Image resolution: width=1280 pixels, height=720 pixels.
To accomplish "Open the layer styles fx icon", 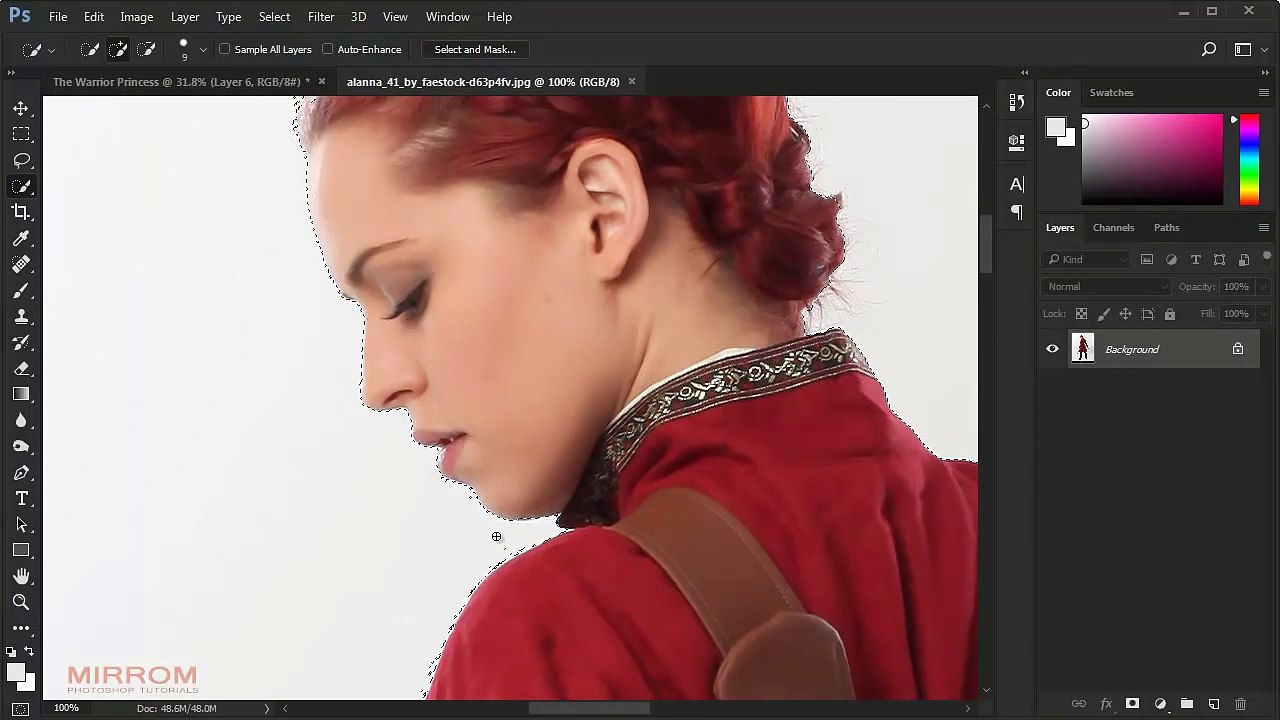I will click(1106, 704).
